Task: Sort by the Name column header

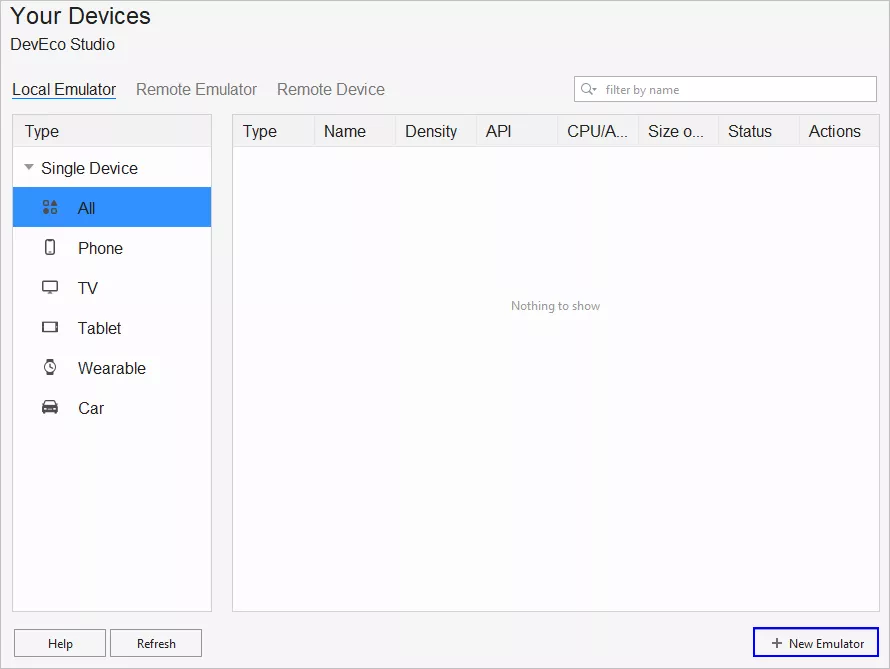Action: tap(354, 131)
